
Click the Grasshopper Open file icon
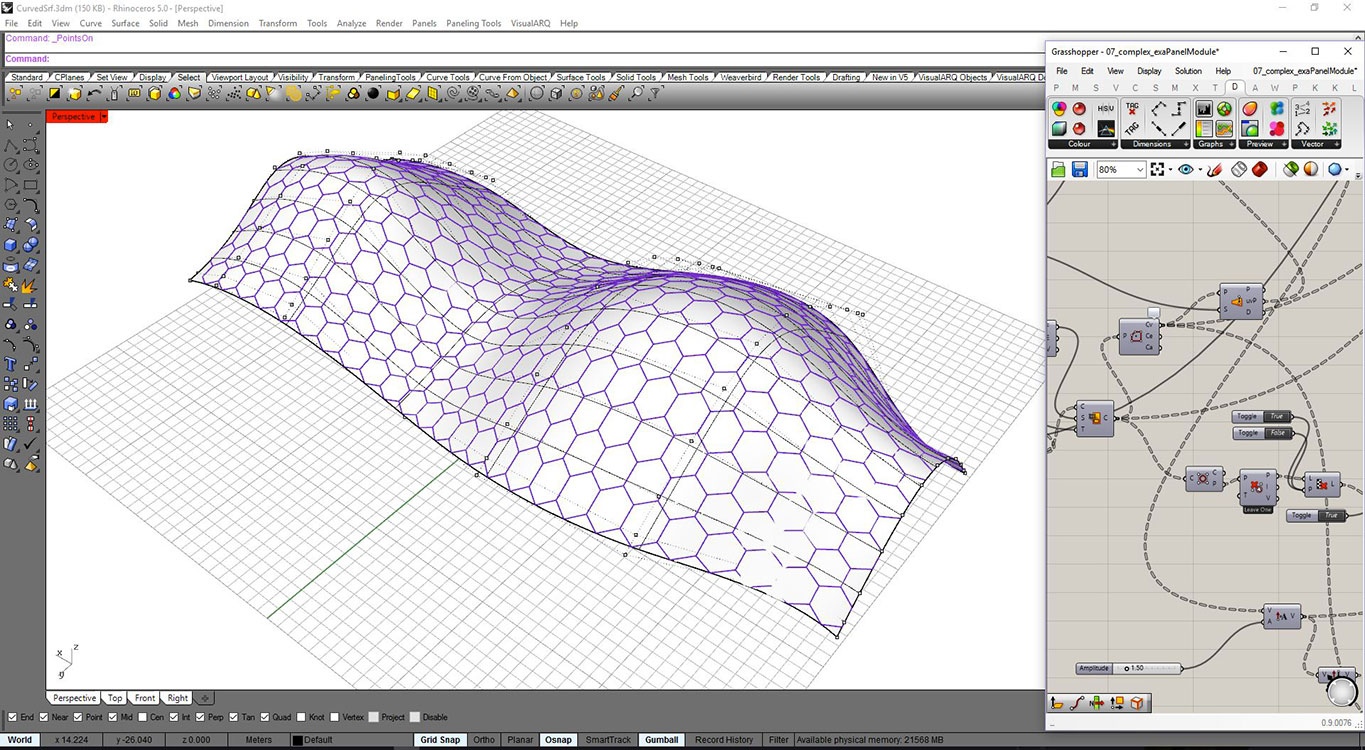coord(1058,170)
